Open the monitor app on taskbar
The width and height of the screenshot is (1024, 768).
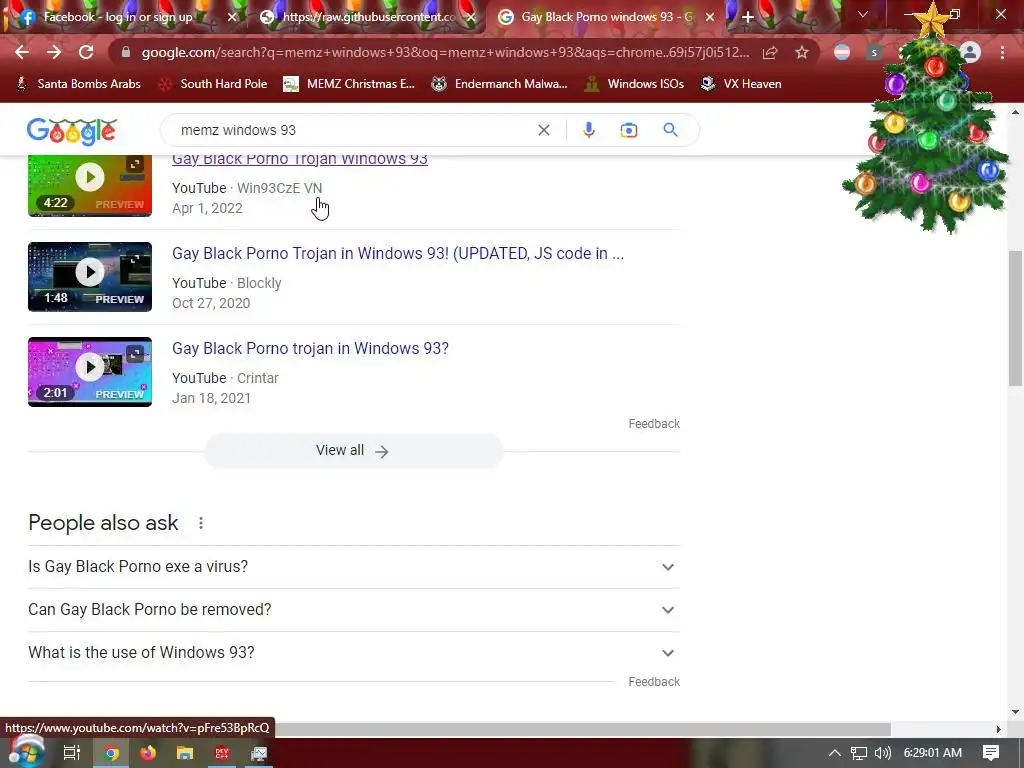pyautogui.click(x=259, y=753)
